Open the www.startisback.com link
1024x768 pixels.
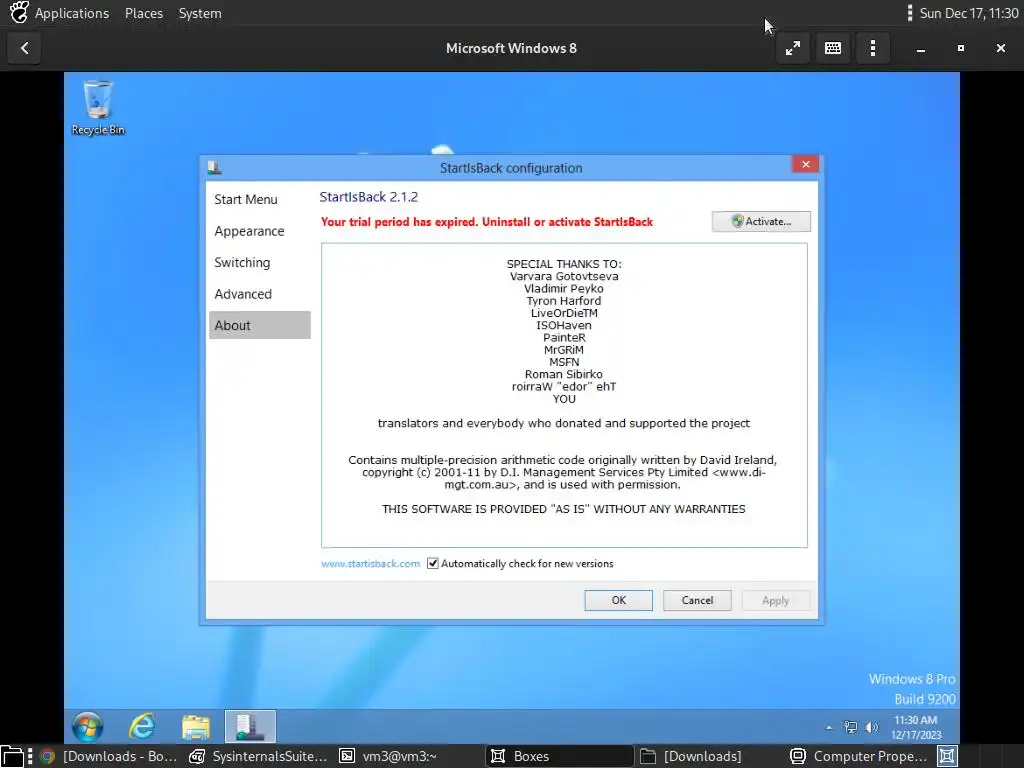tap(370, 564)
